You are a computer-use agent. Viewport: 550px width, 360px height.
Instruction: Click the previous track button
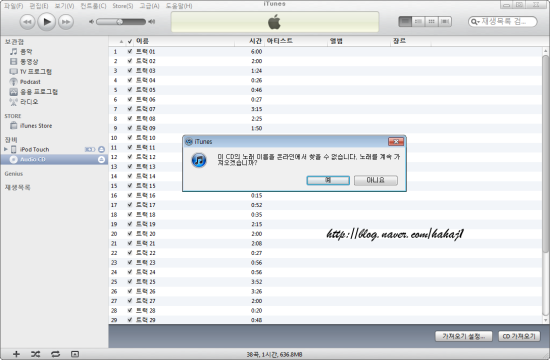point(27,22)
